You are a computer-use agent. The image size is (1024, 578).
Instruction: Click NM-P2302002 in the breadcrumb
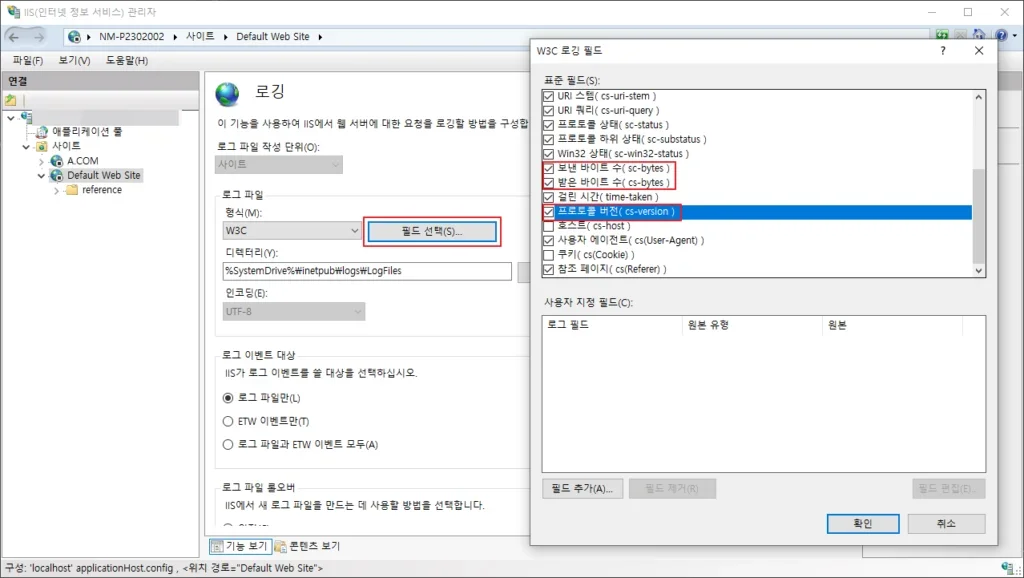pyautogui.click(x=131, y=37)
